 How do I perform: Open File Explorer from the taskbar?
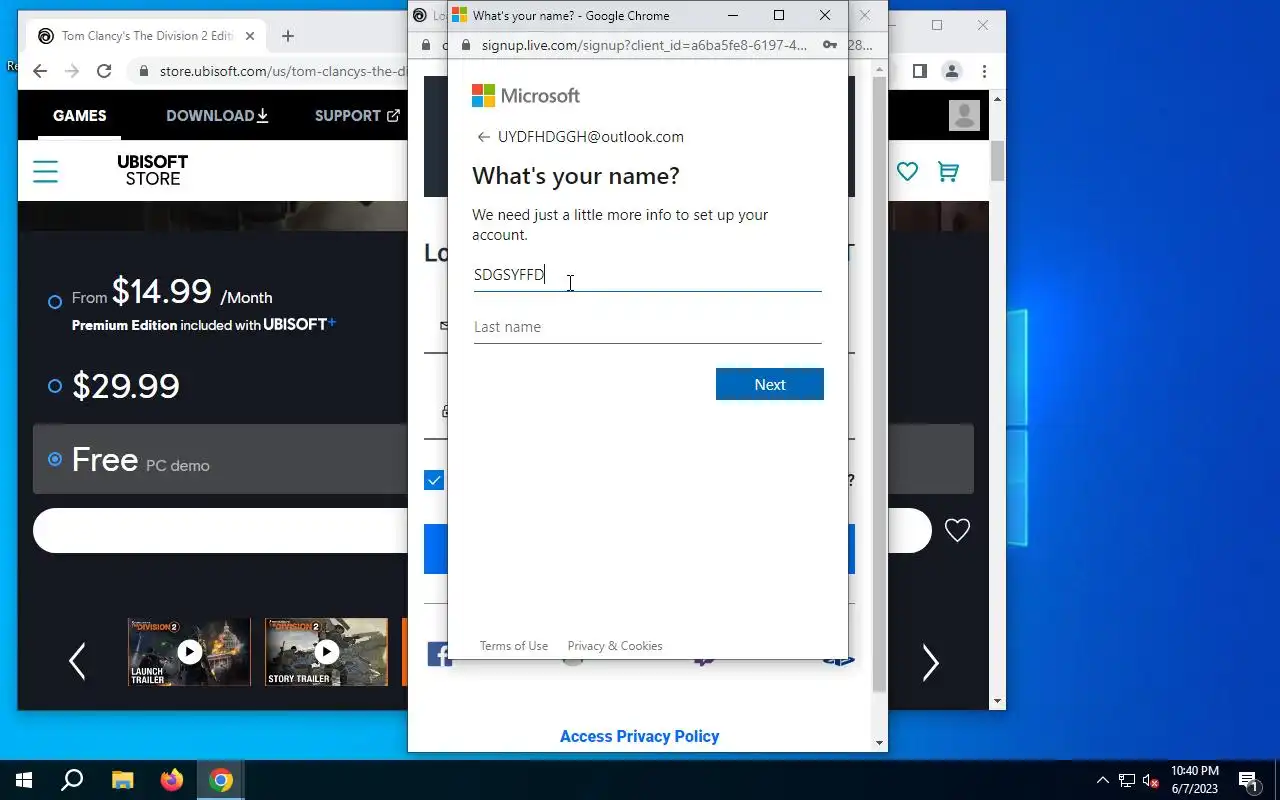pyautogui.click(x=122, y=780)
